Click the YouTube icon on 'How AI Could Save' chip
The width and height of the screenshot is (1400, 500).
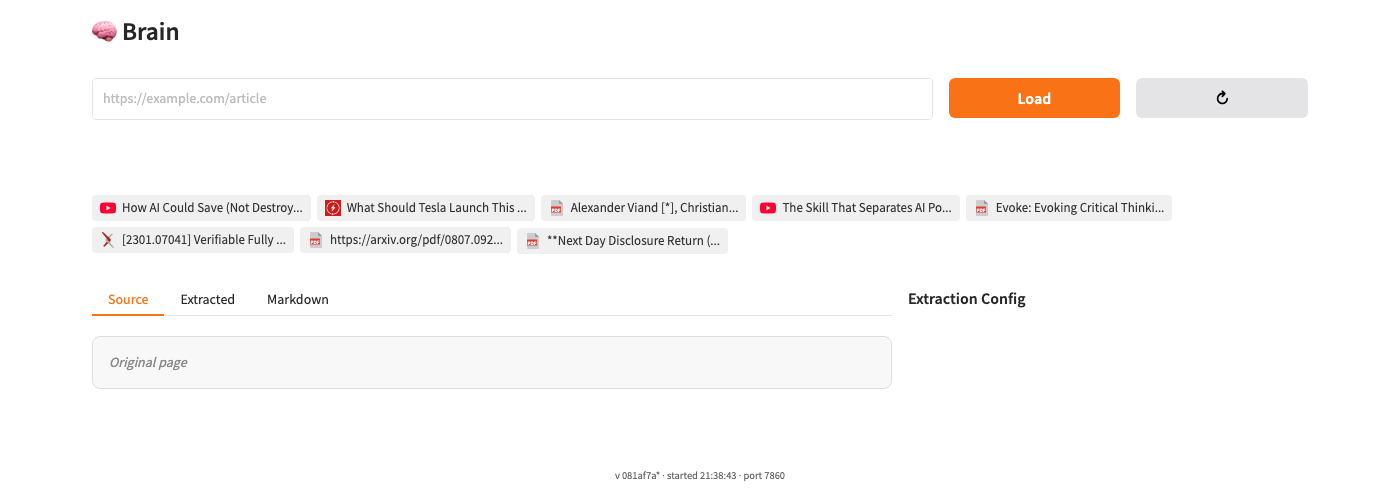(108, 208)
